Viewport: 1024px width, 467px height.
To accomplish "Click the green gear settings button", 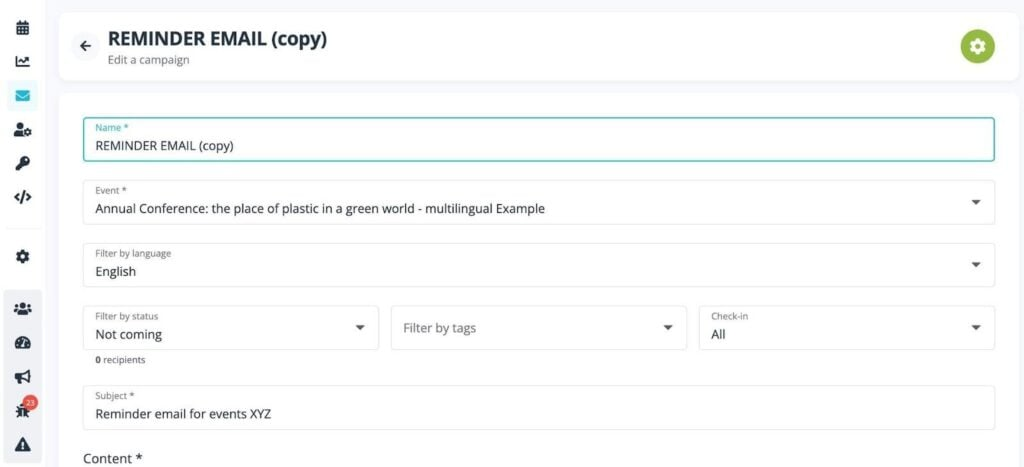I will click(x=977, y=46).
